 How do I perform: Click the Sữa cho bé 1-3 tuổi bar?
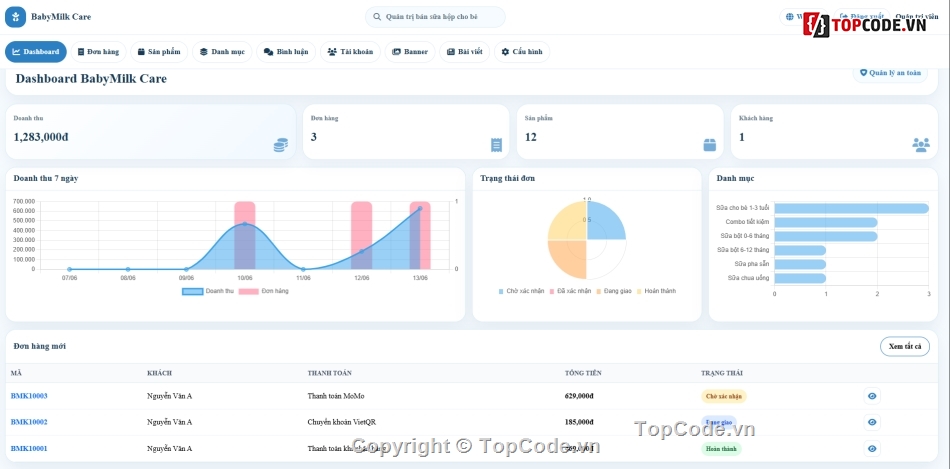(851, 208)
